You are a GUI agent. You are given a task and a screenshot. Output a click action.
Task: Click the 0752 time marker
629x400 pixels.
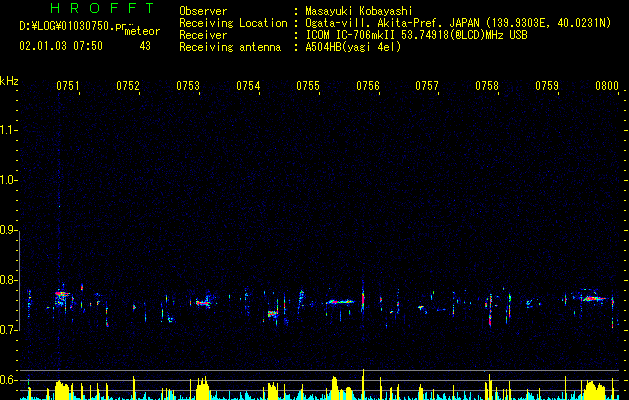(128, 86)
